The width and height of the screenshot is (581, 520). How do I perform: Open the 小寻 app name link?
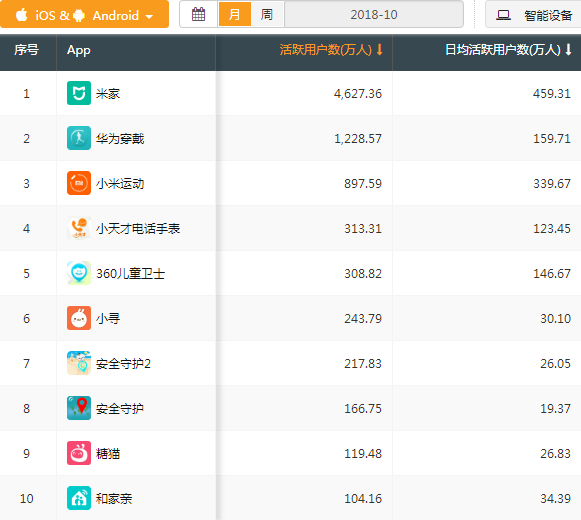point(108,318)
